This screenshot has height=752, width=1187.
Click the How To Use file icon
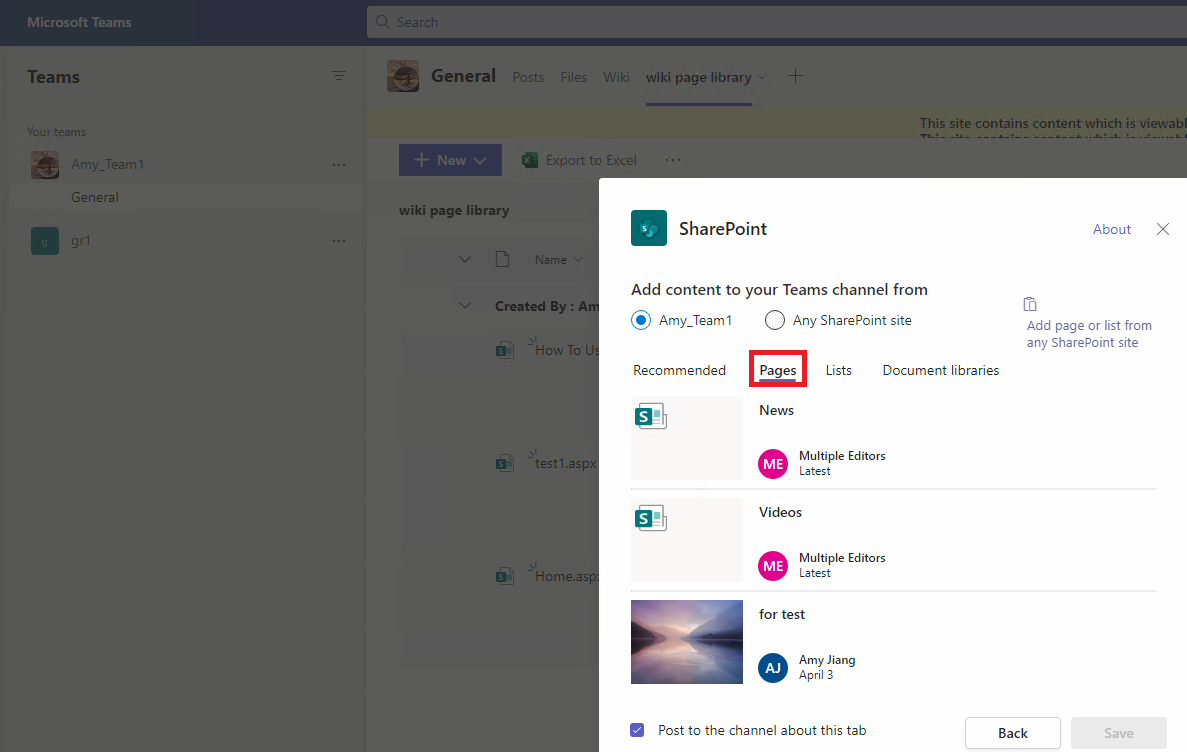click(505, 349)
